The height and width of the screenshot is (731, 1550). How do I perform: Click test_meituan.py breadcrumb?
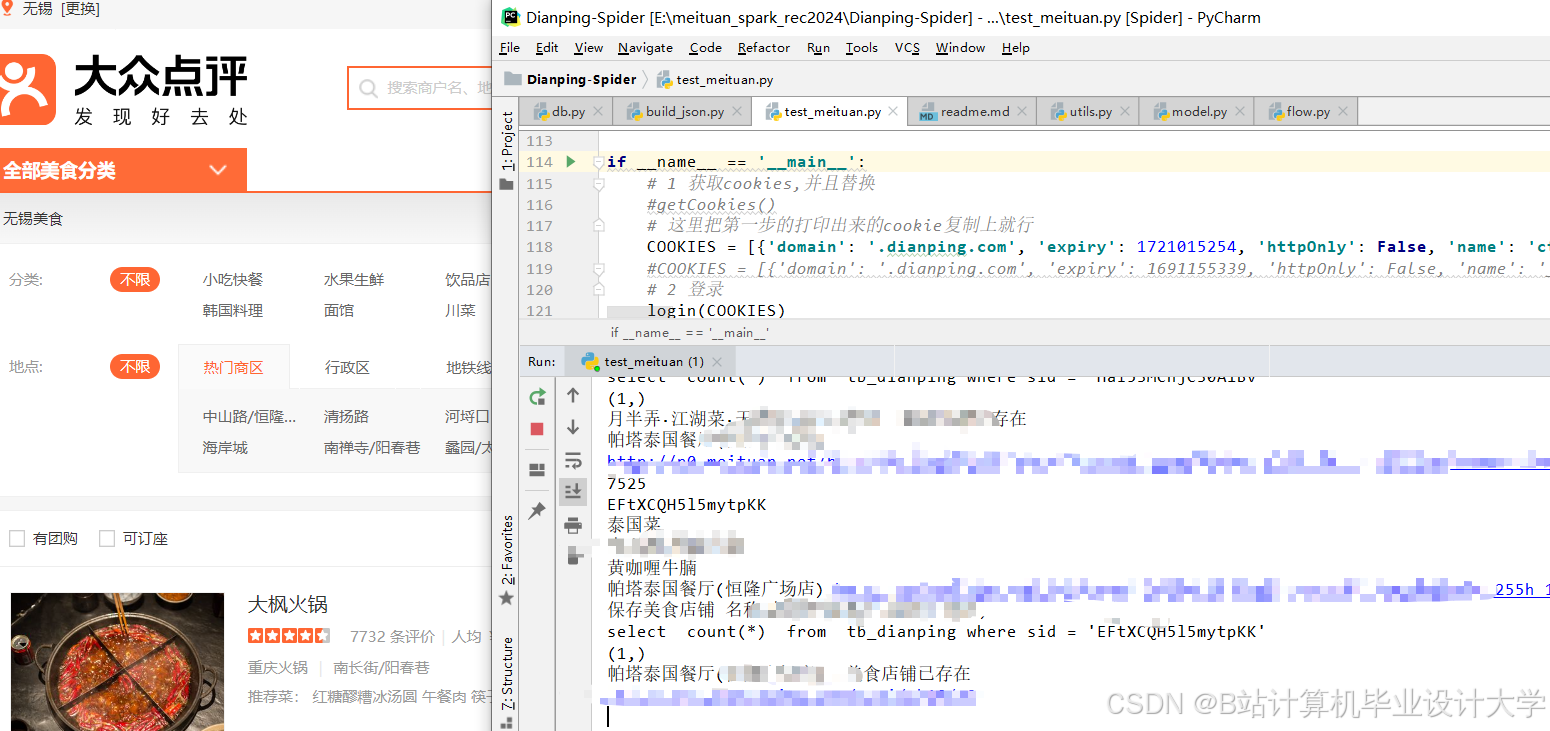coord(715,80)
